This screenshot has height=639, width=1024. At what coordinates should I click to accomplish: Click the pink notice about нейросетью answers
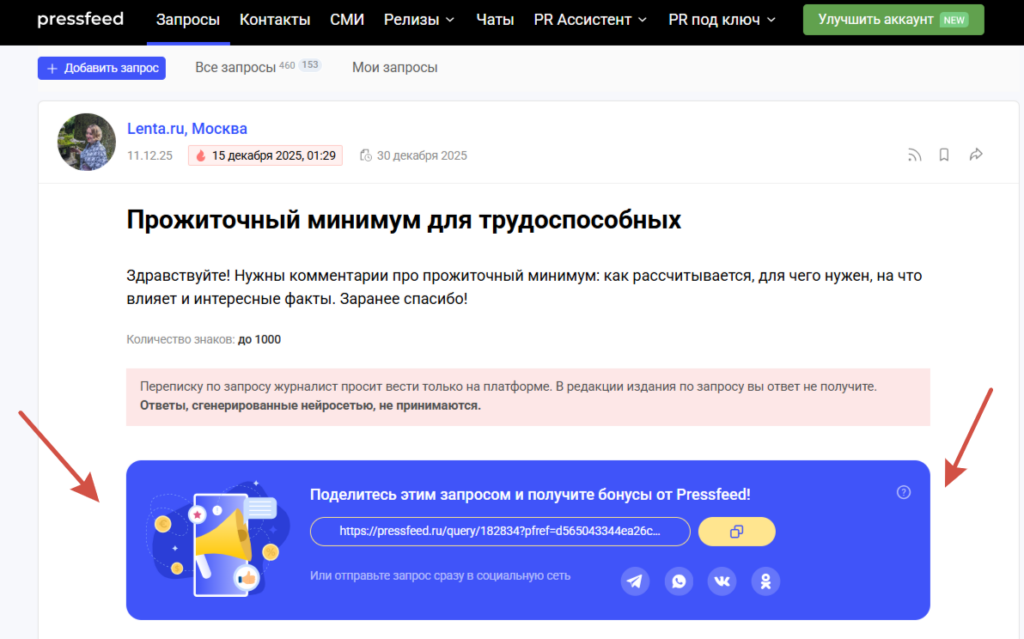[528, 397]
